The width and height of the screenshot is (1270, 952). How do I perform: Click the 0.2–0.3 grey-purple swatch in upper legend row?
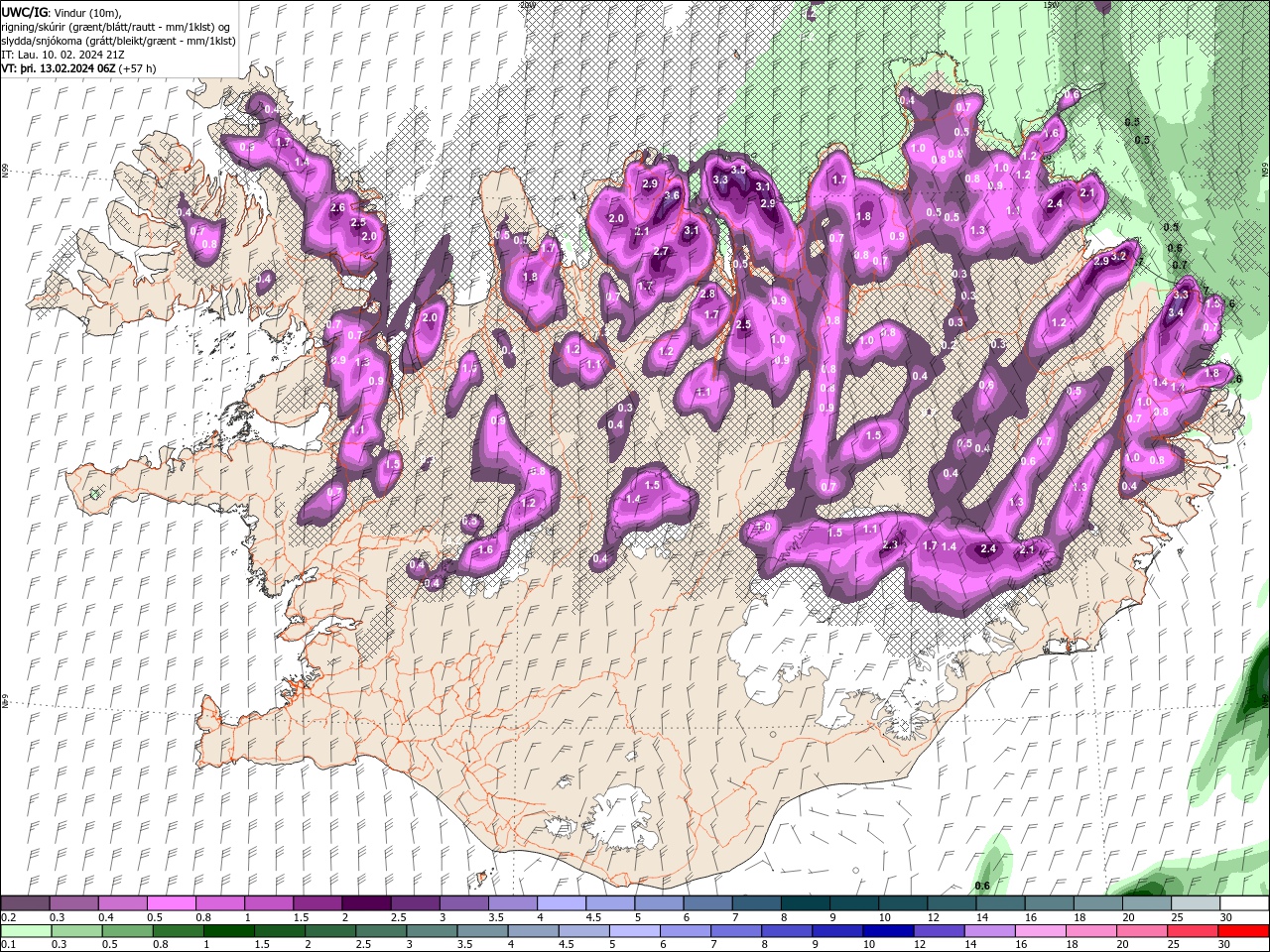coord(26,903)
